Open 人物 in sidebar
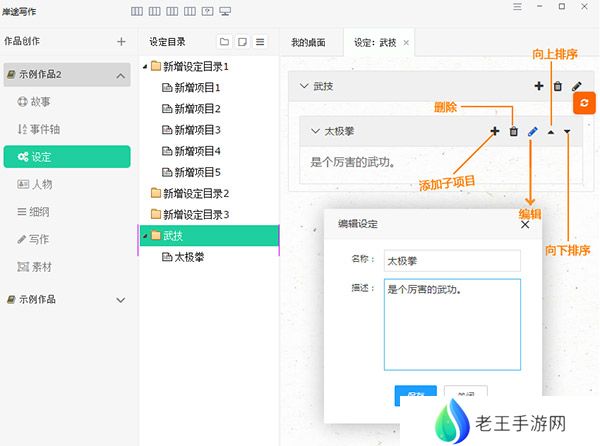 click(x=34, y=184)
